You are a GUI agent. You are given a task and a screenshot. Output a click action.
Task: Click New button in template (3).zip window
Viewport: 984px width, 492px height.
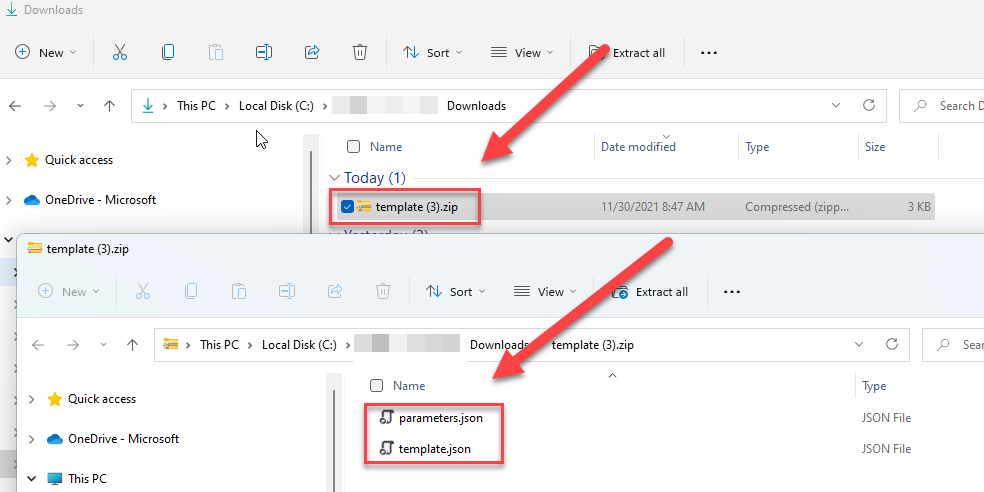pyautogui.click(x=68, y=292)
